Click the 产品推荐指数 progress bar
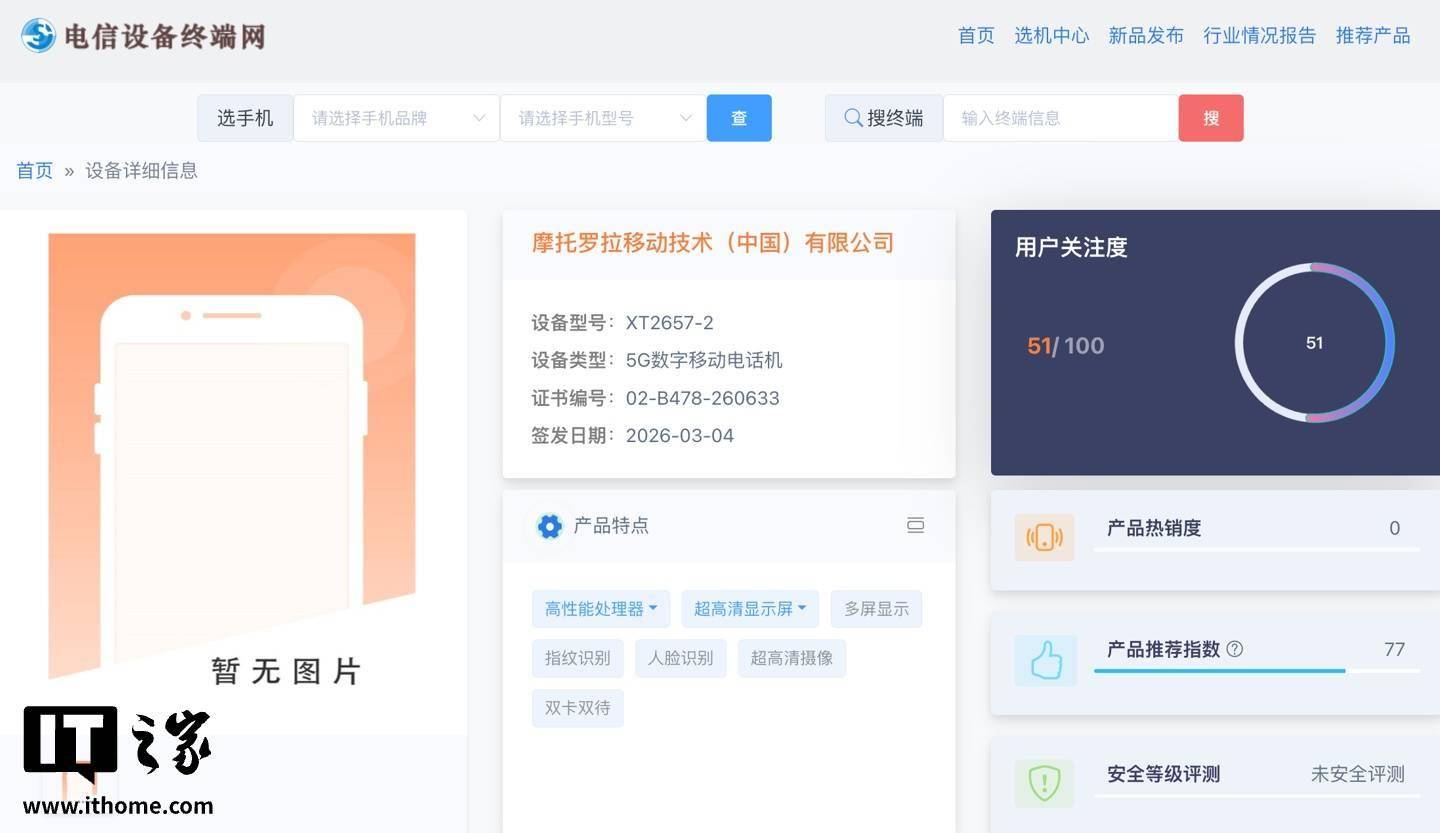Image resolution: width=1440 pixels, height=833 pixels. click(x=1256, y=671)
